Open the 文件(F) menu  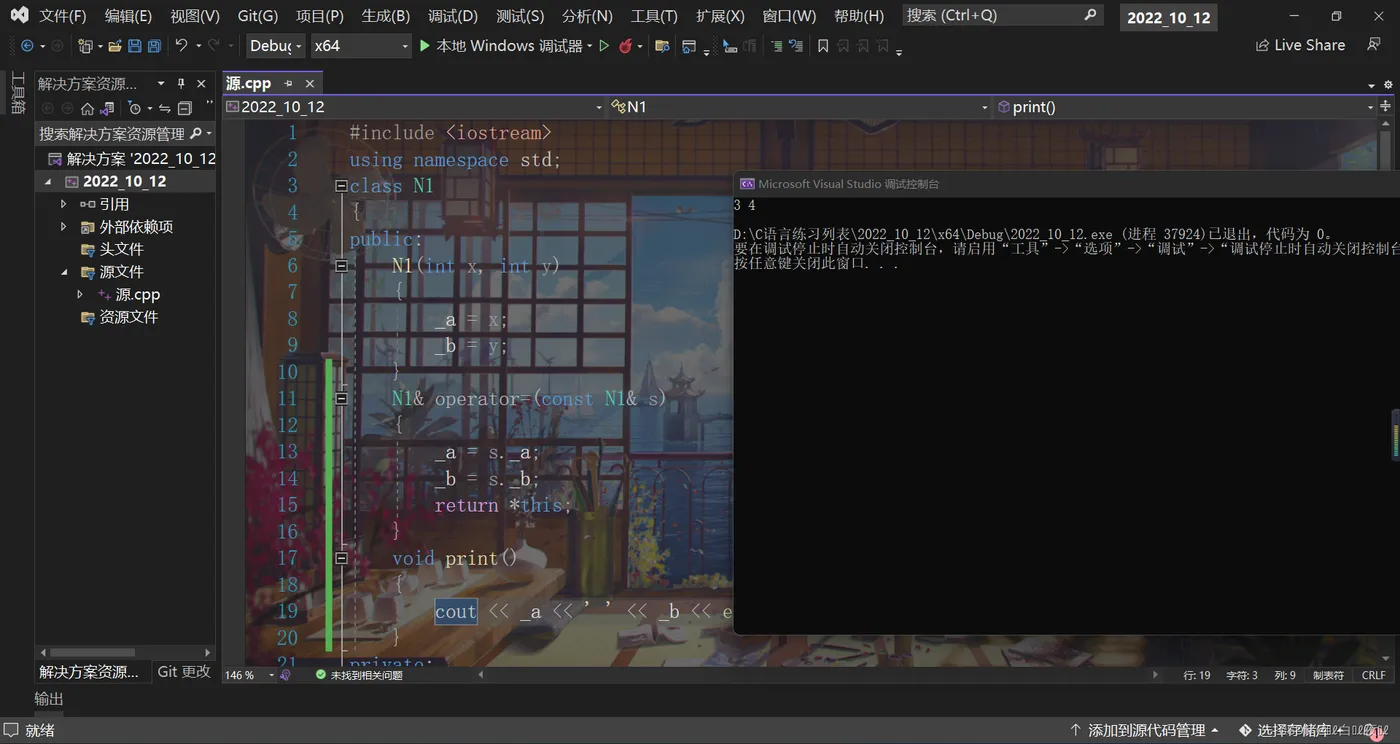coord(62,16)
